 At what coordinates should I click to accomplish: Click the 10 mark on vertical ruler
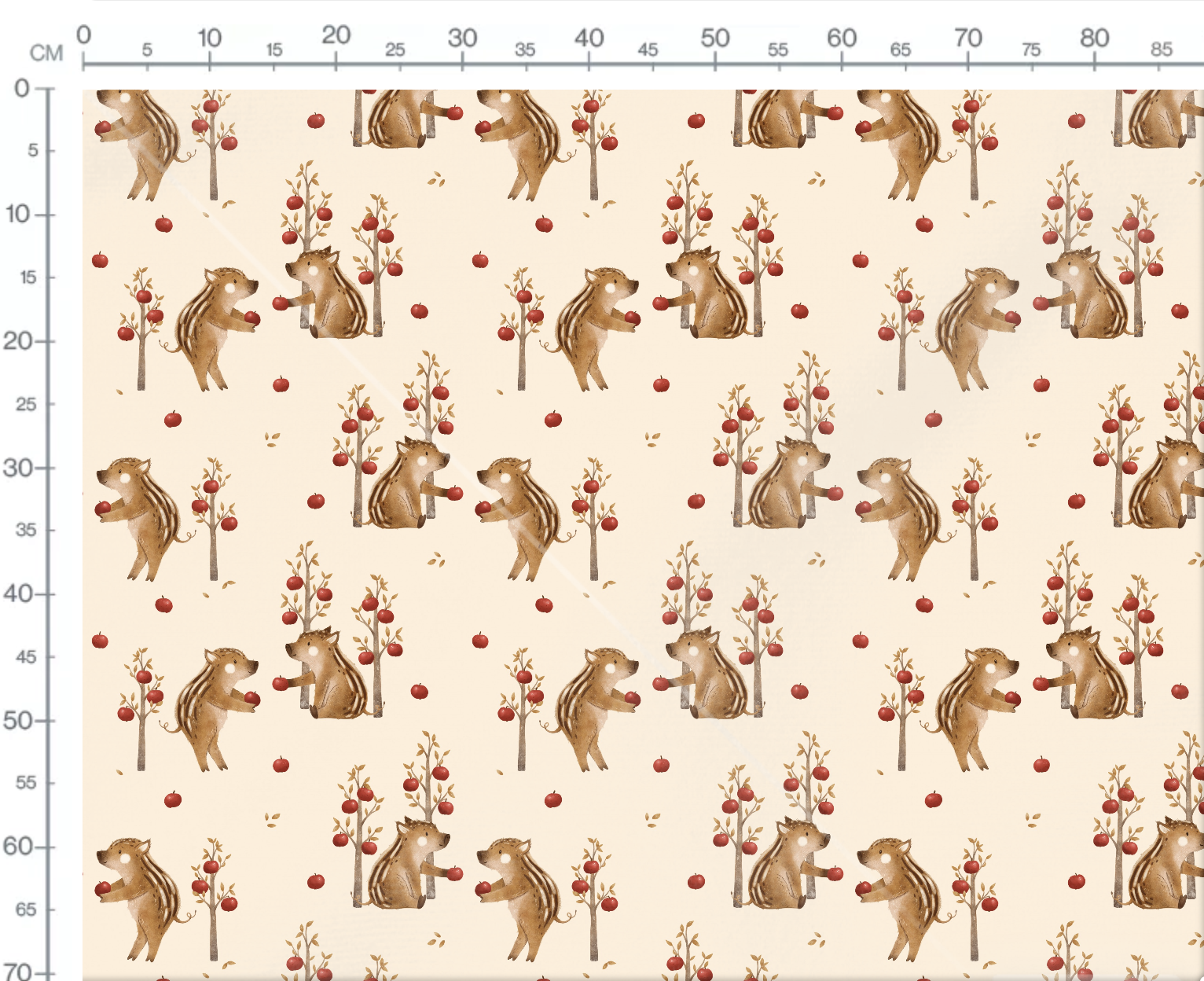point(18,214)
